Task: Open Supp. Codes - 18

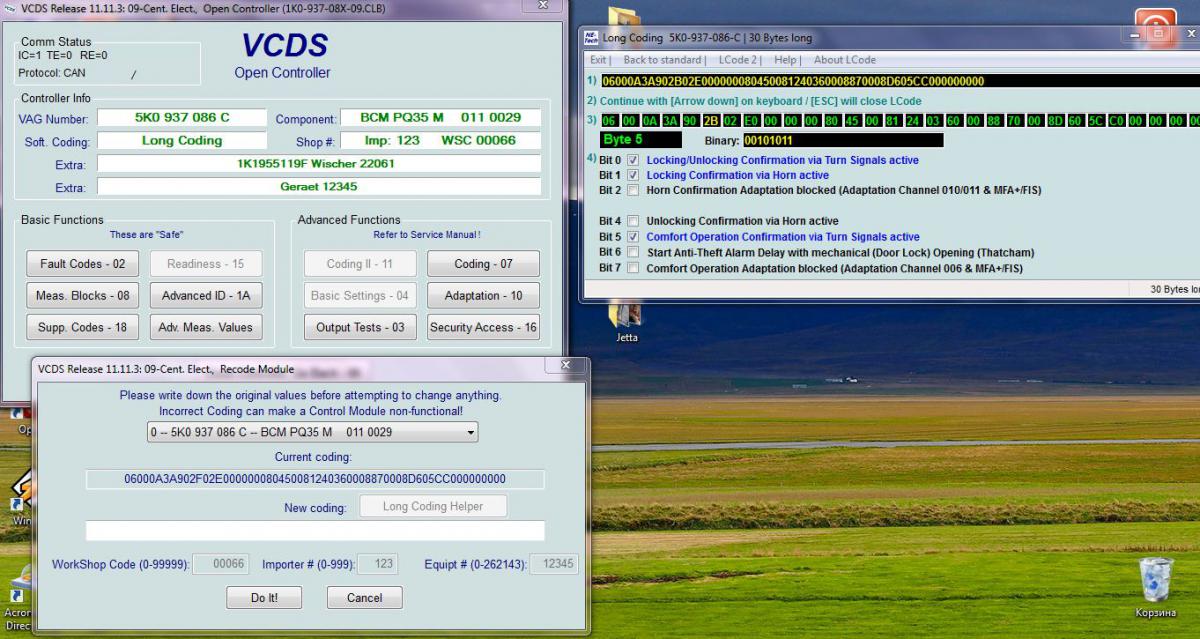Action: point(83,327)
